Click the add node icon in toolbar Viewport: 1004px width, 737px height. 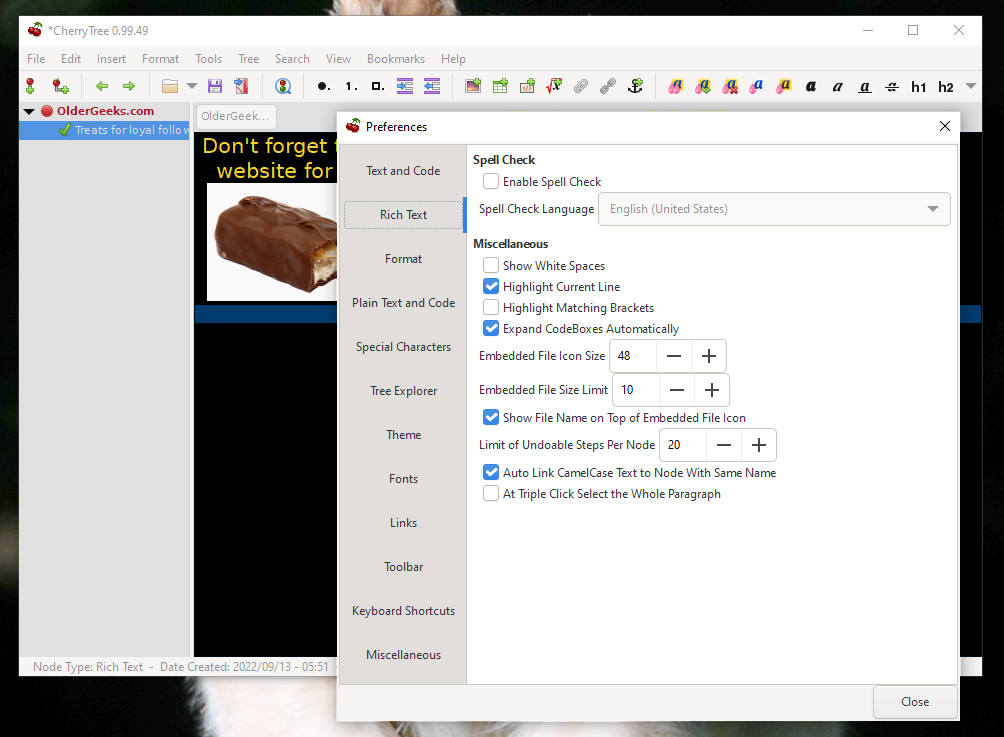pos(30,86)
